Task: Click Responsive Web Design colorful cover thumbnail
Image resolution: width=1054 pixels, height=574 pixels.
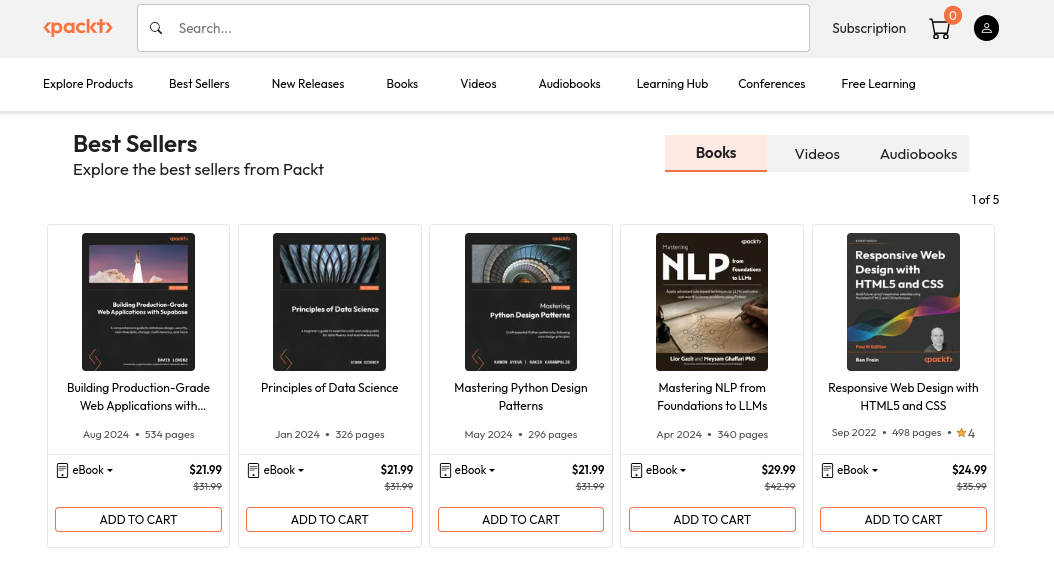Action: 903,302
